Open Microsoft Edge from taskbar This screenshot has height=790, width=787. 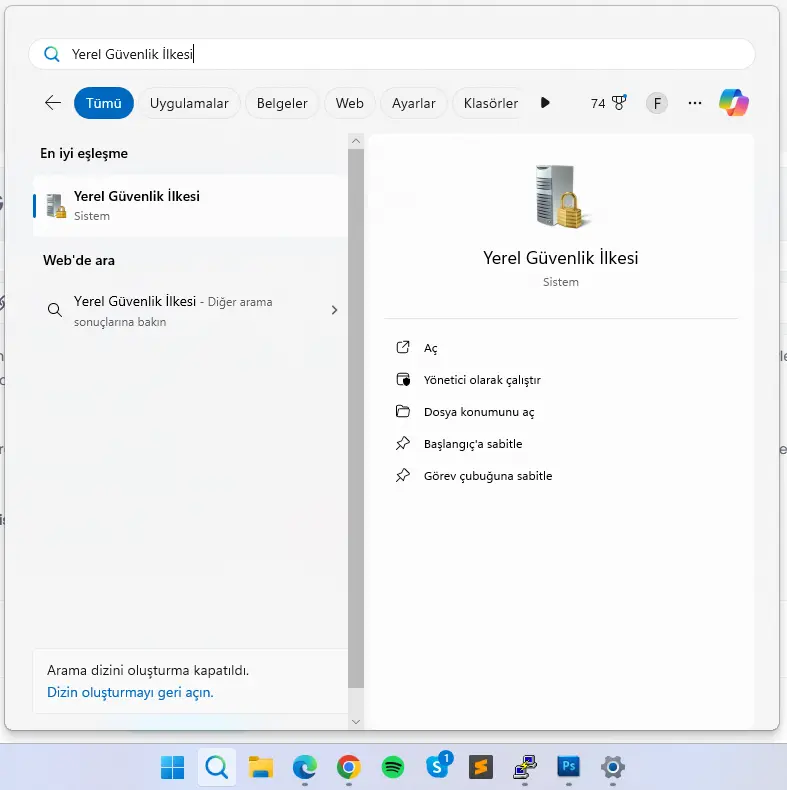click(305, 767)
